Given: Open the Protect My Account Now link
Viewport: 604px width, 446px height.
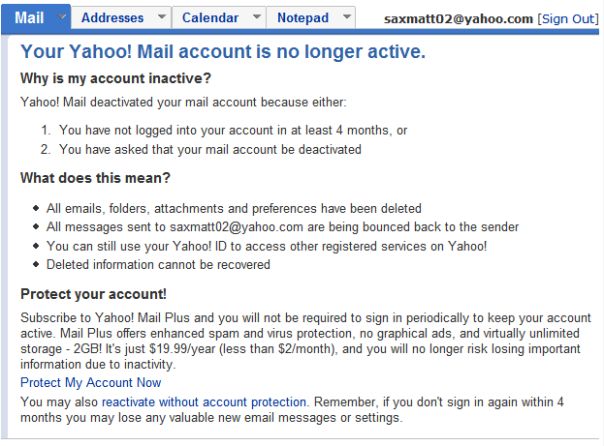Looking at the screenshot, I should coord(91,382).
